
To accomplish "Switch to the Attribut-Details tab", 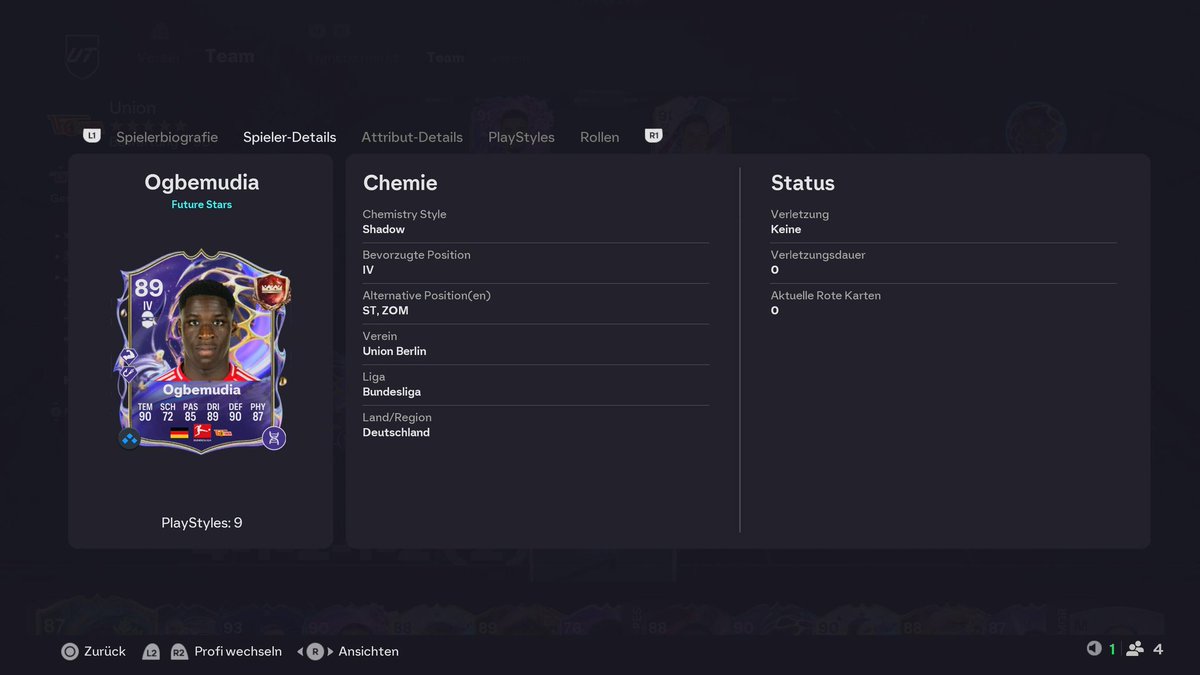I will (x=412, y=137).
